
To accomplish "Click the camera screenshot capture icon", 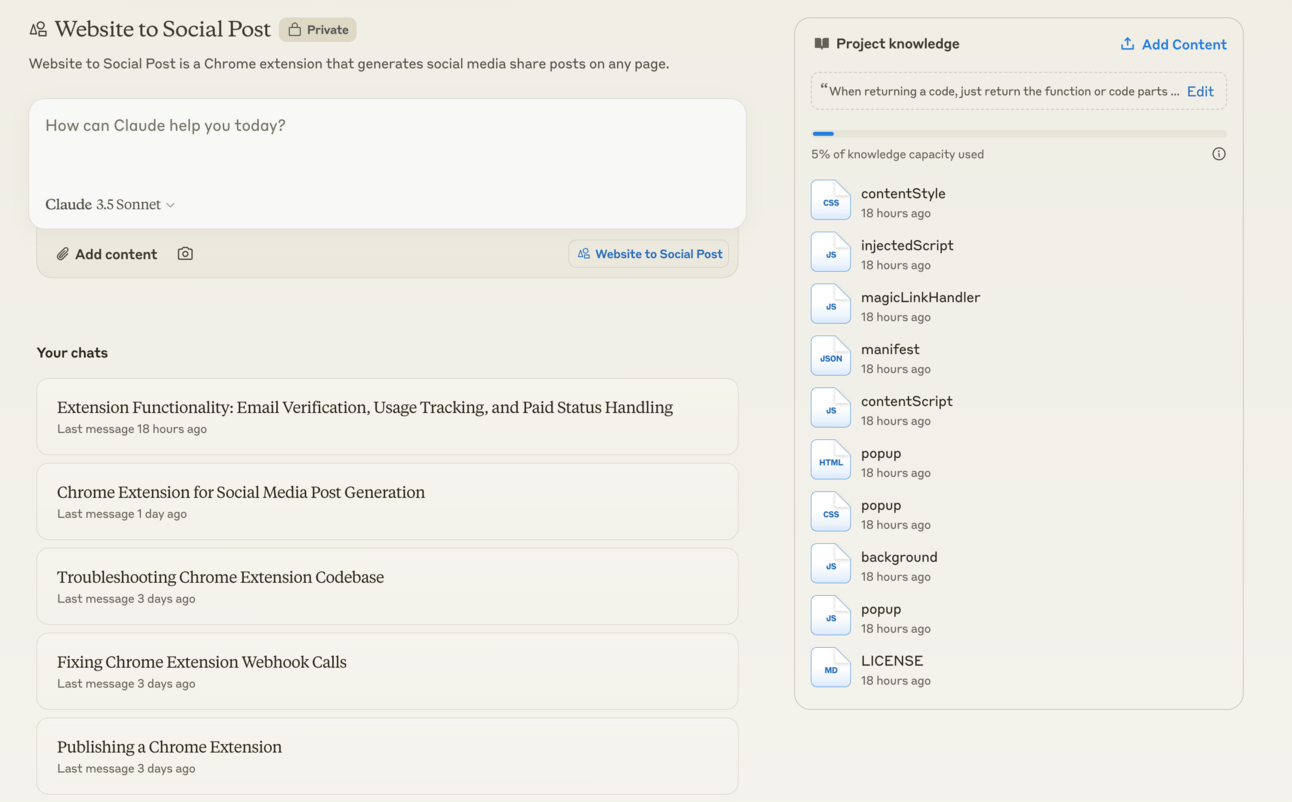I will click(185, 254).
